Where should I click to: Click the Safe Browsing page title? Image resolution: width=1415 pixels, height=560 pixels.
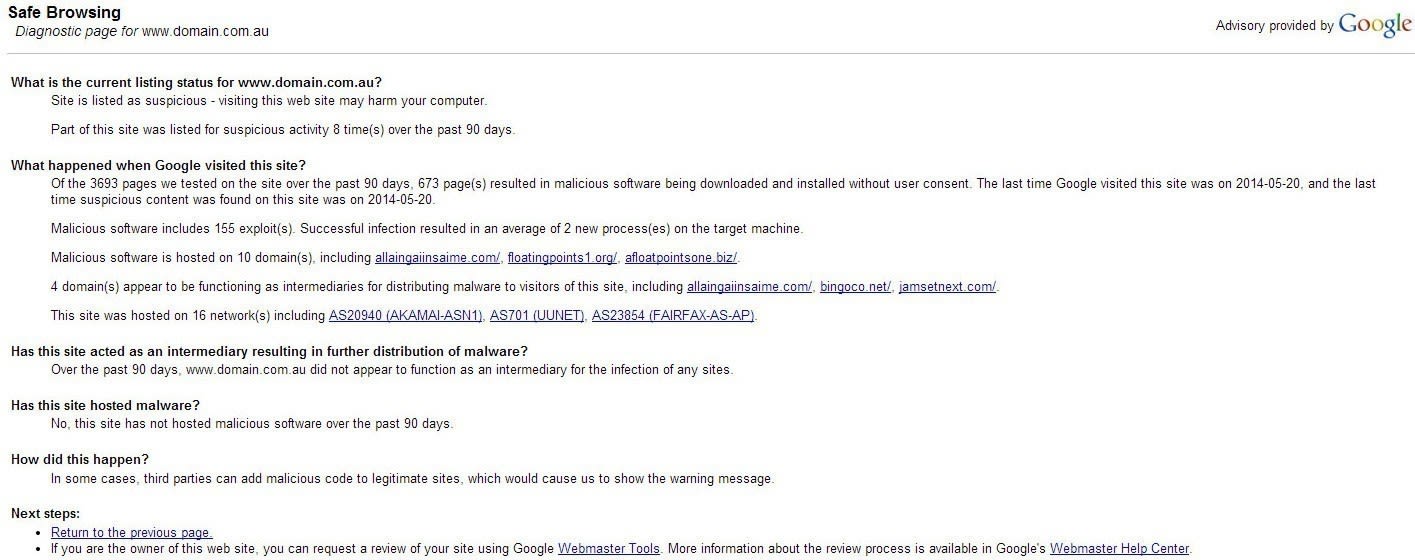click(x=64, y=13)
